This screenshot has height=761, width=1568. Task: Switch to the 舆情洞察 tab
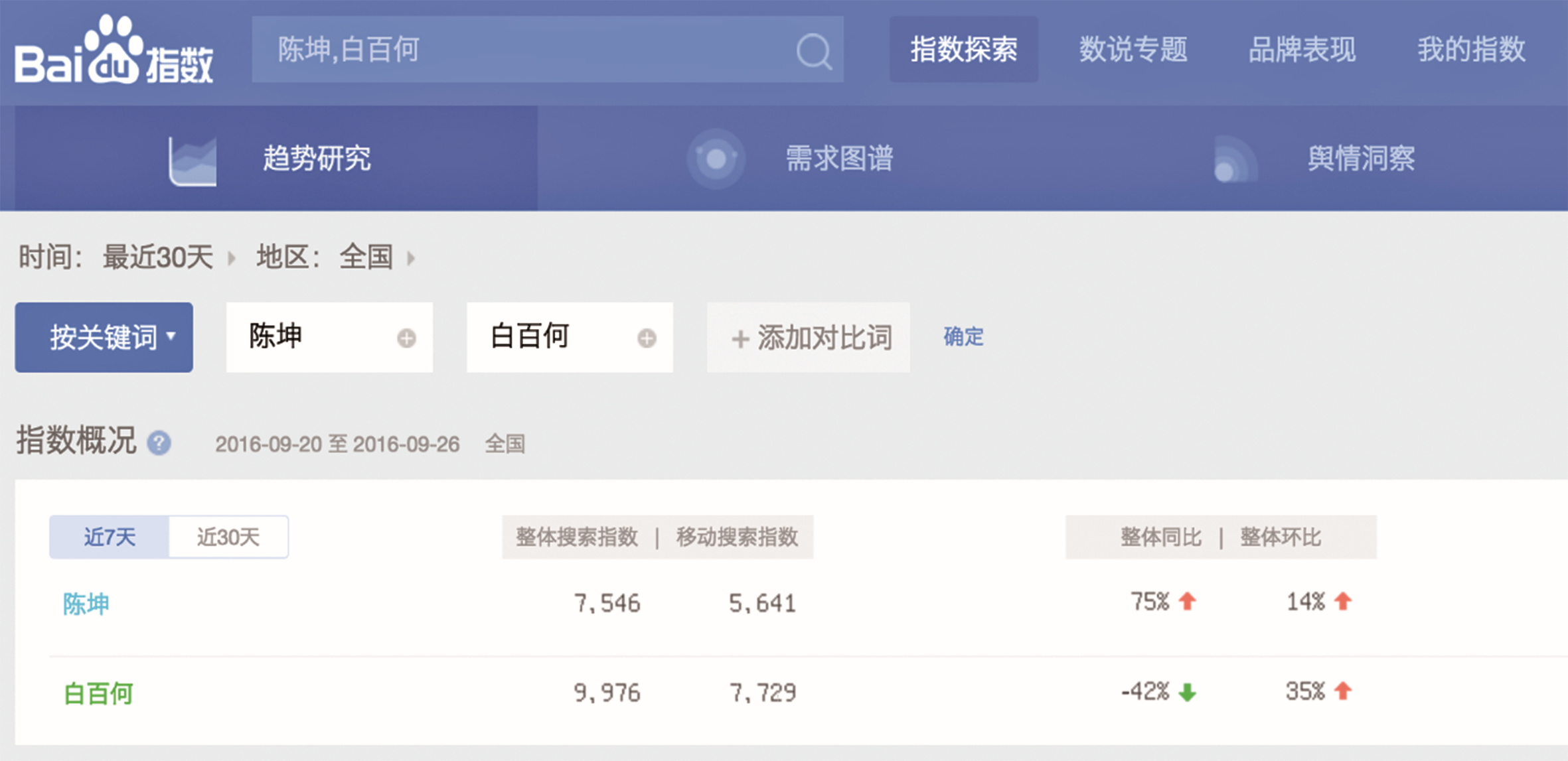point(1314,159)
